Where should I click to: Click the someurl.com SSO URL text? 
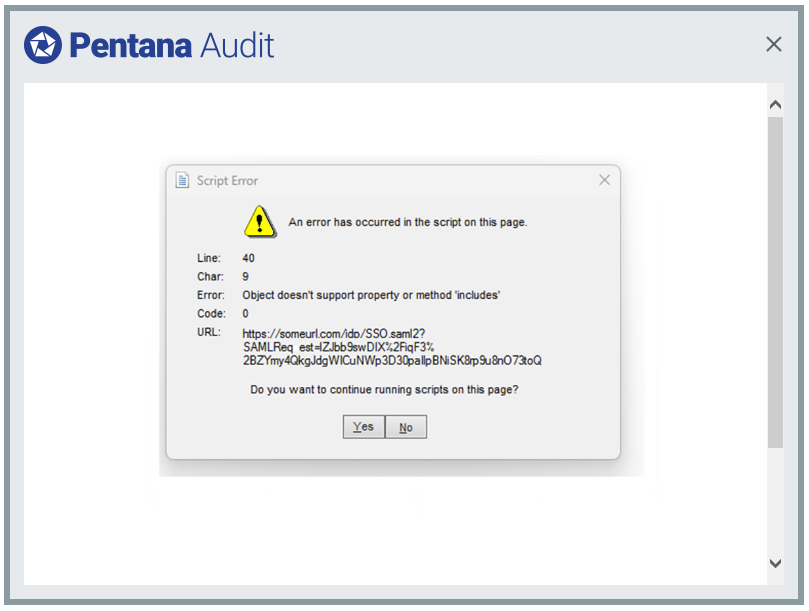click(x=392, y=347)
